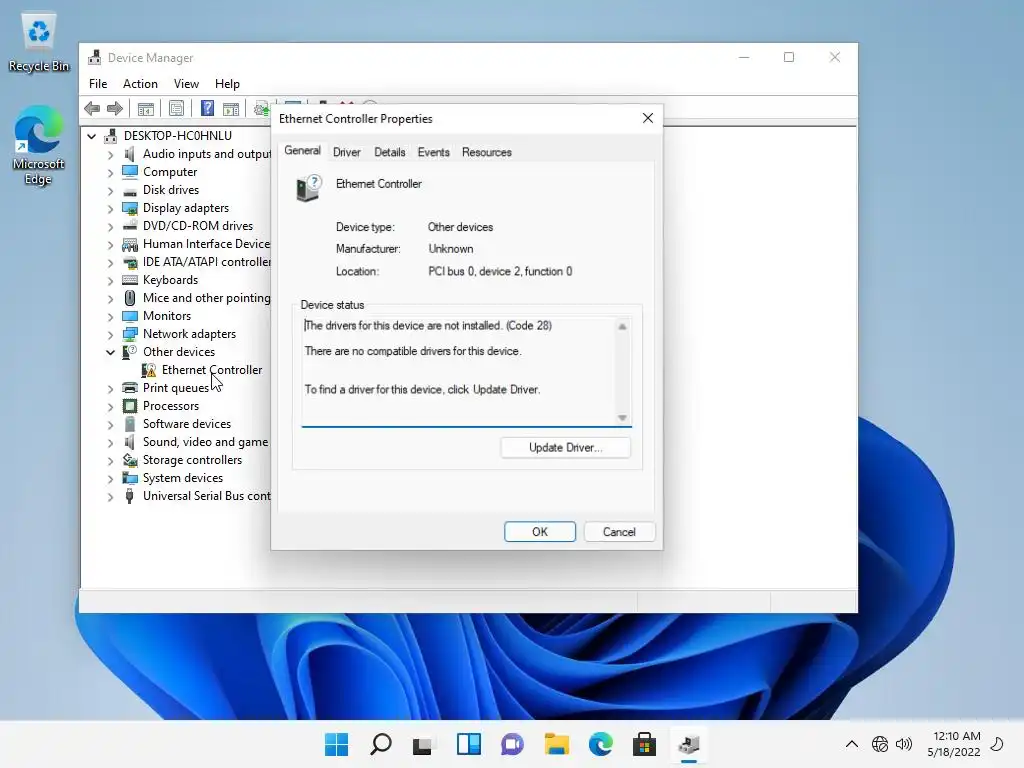Click the Mice and other pointing devices icon
The image size is (1024, 768).
point(130,298)
